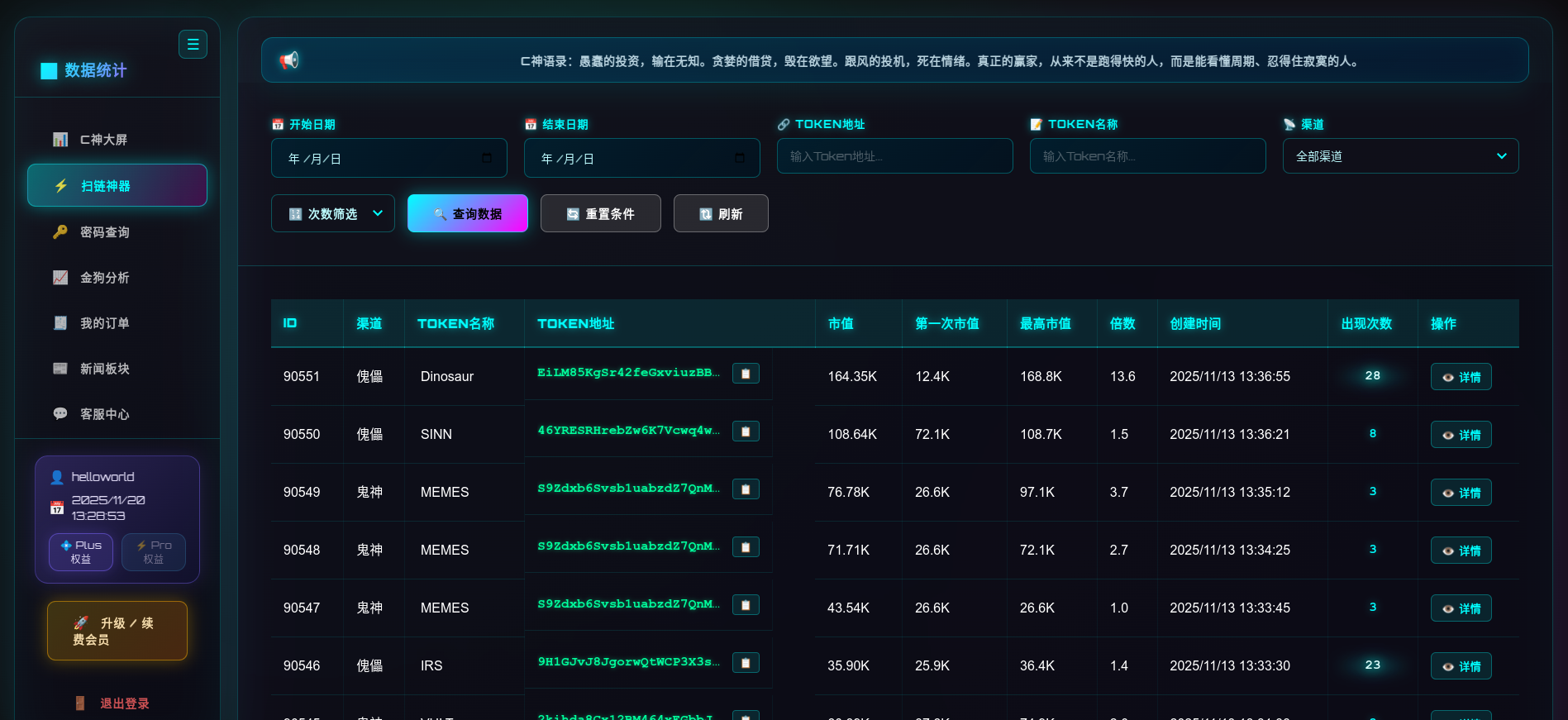View details for Dinosaur token row
This screenshot has height=720, width=1568.
tap(1461, 377)
